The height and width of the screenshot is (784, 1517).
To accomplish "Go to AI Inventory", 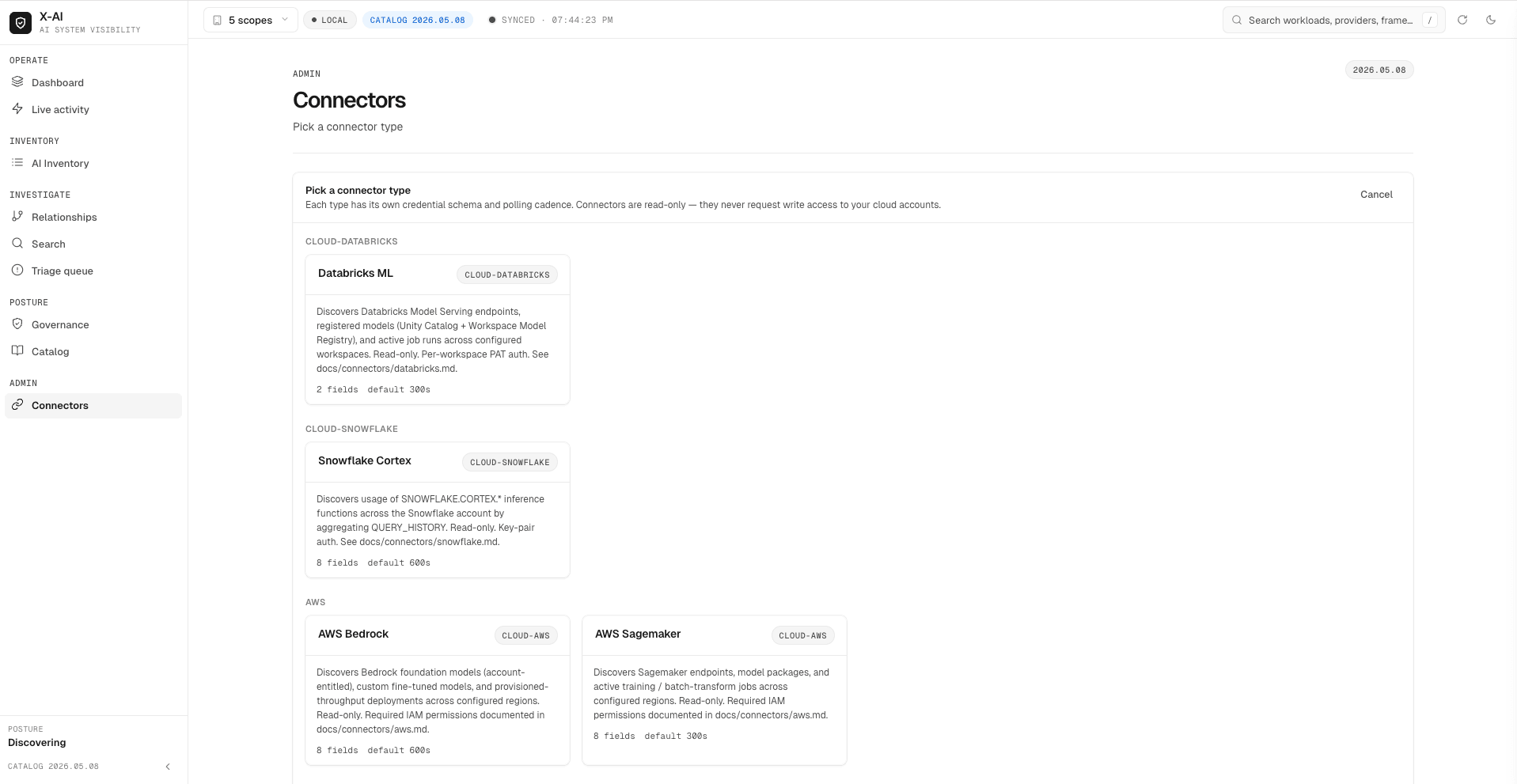I will (x=93, y=163).
